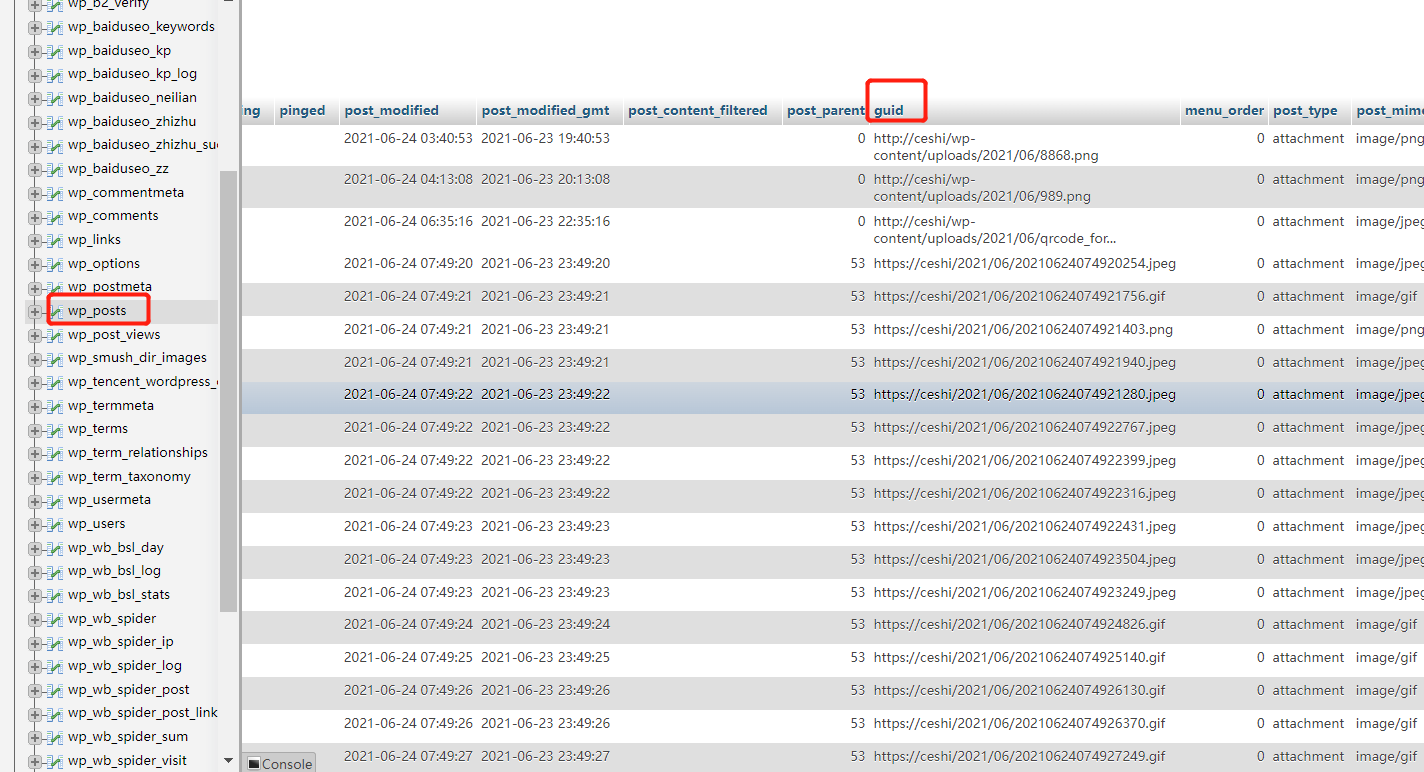Sort rows by post_type column header
Viewport: 1424px width, 772px height.
(1304, 111)
